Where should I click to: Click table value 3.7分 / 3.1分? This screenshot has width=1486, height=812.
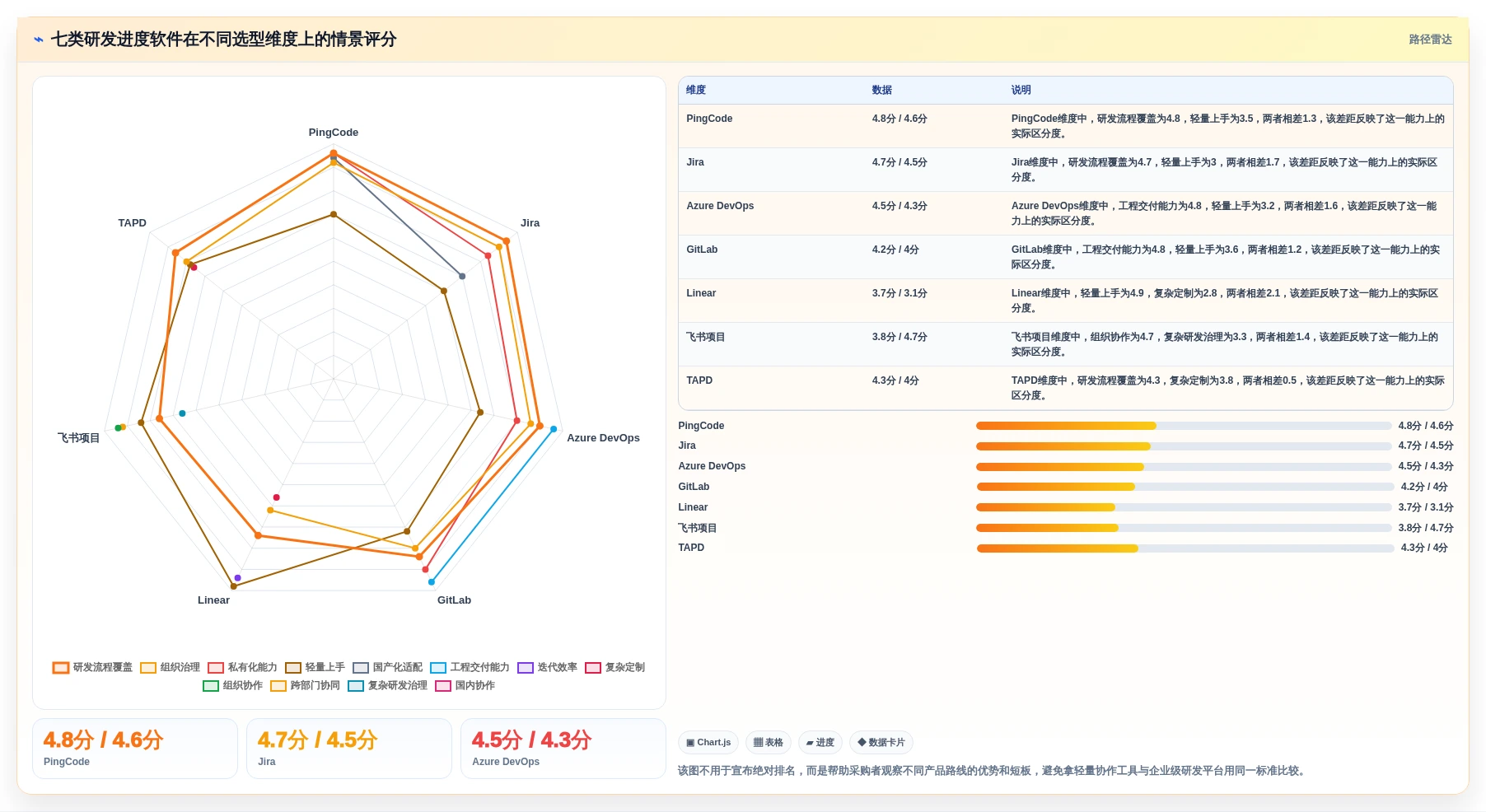(900, 293)
